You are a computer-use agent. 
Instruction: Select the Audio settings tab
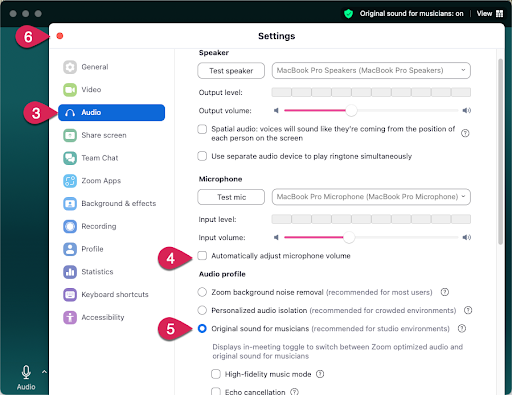coord(111,113)
